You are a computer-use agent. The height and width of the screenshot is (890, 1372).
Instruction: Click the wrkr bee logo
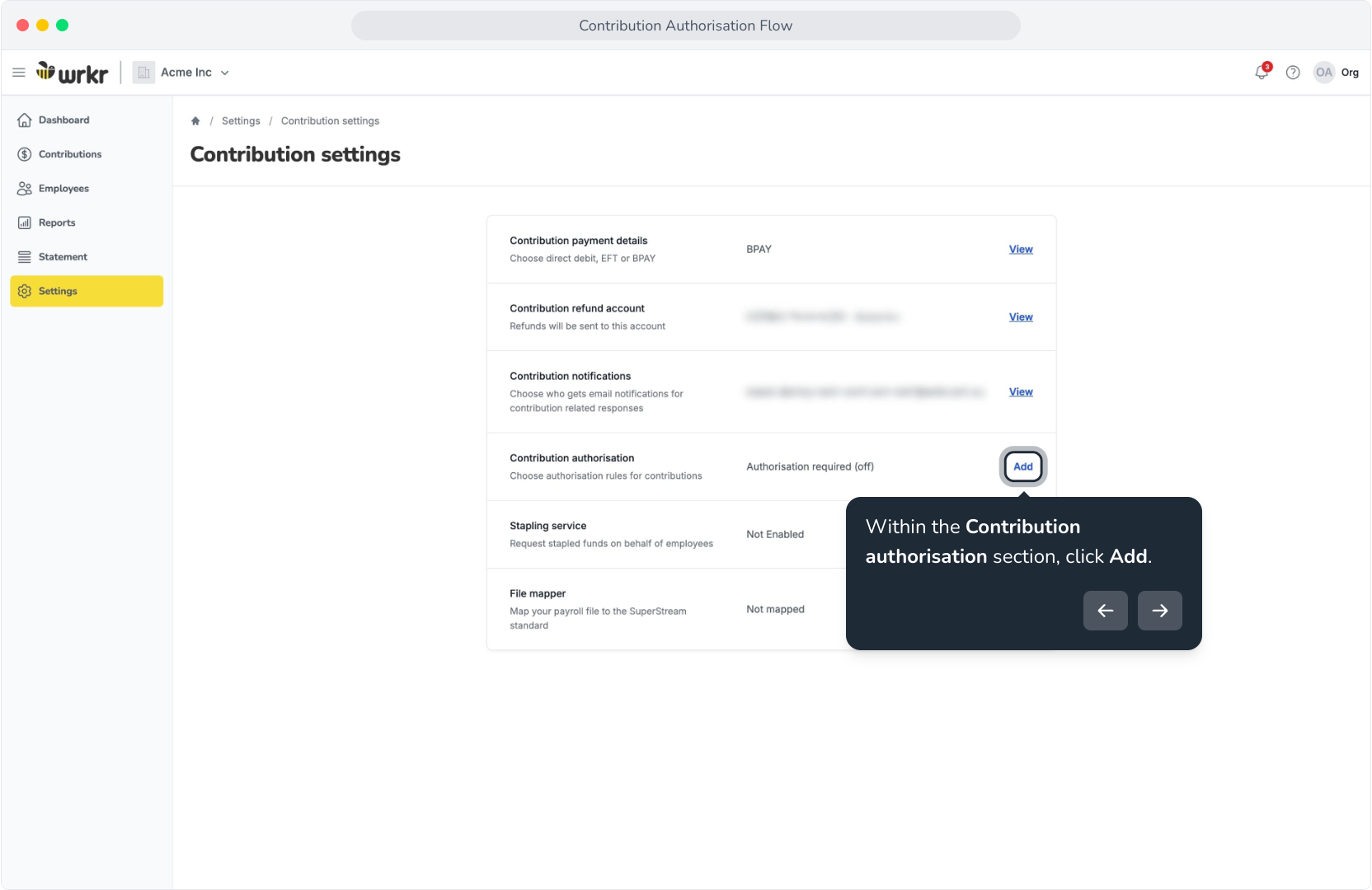pos(72,73)
